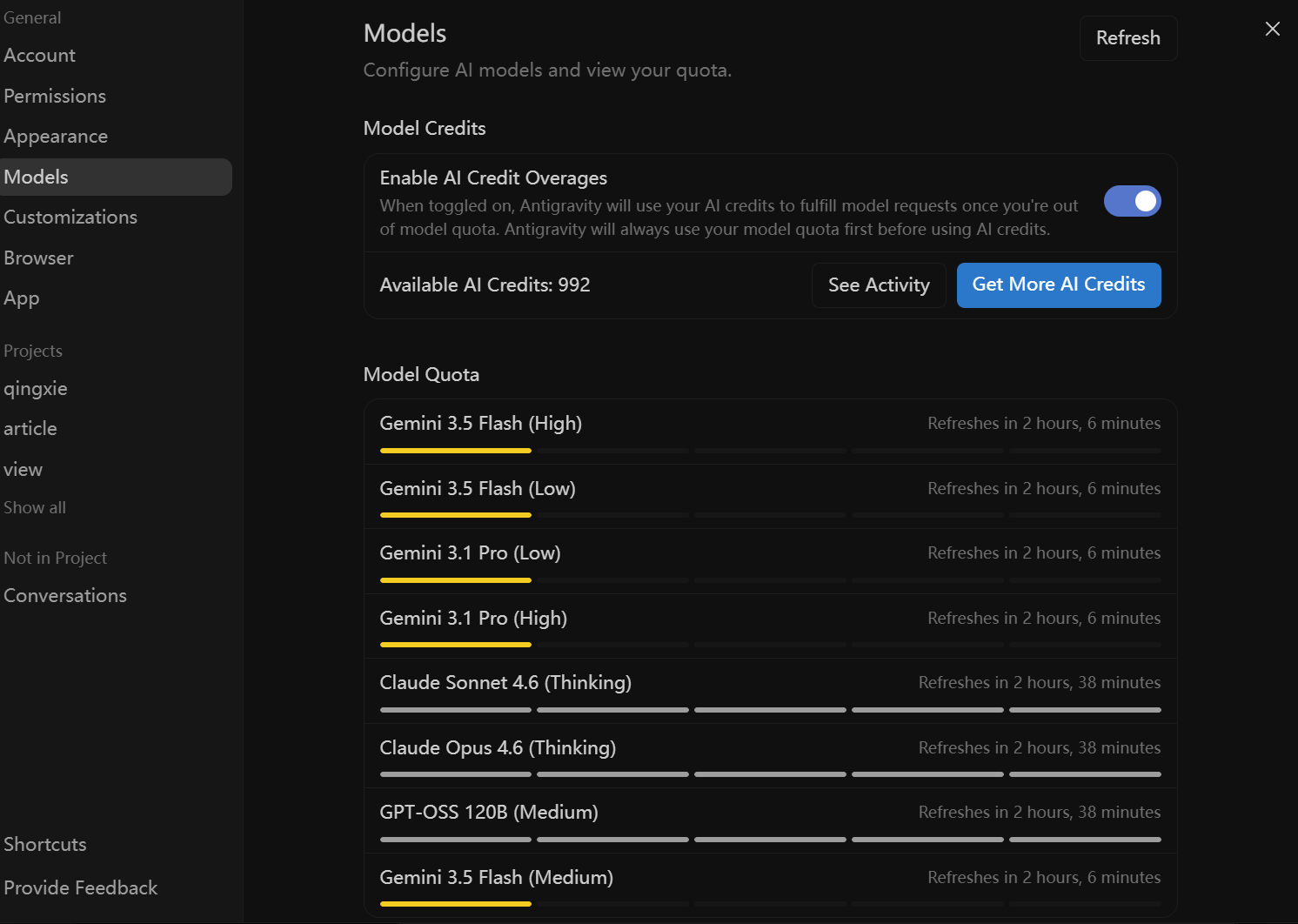Click the "Gemini 3.1 Pro (High)" model name
This screenshot has height=924, width=1298.
[x=473, y=619]
